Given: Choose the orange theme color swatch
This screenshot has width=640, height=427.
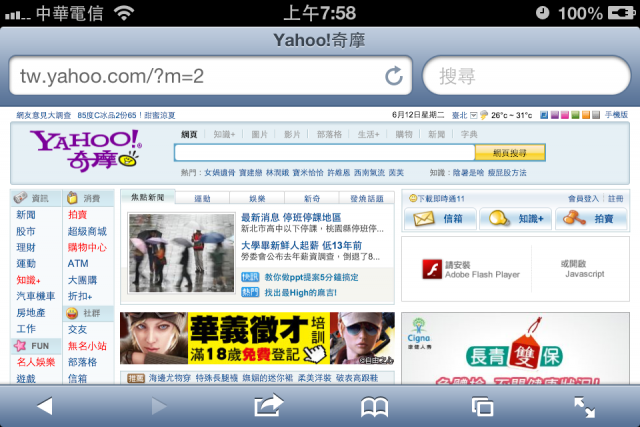Looking at the screenshot, I should tap(586, 115).
